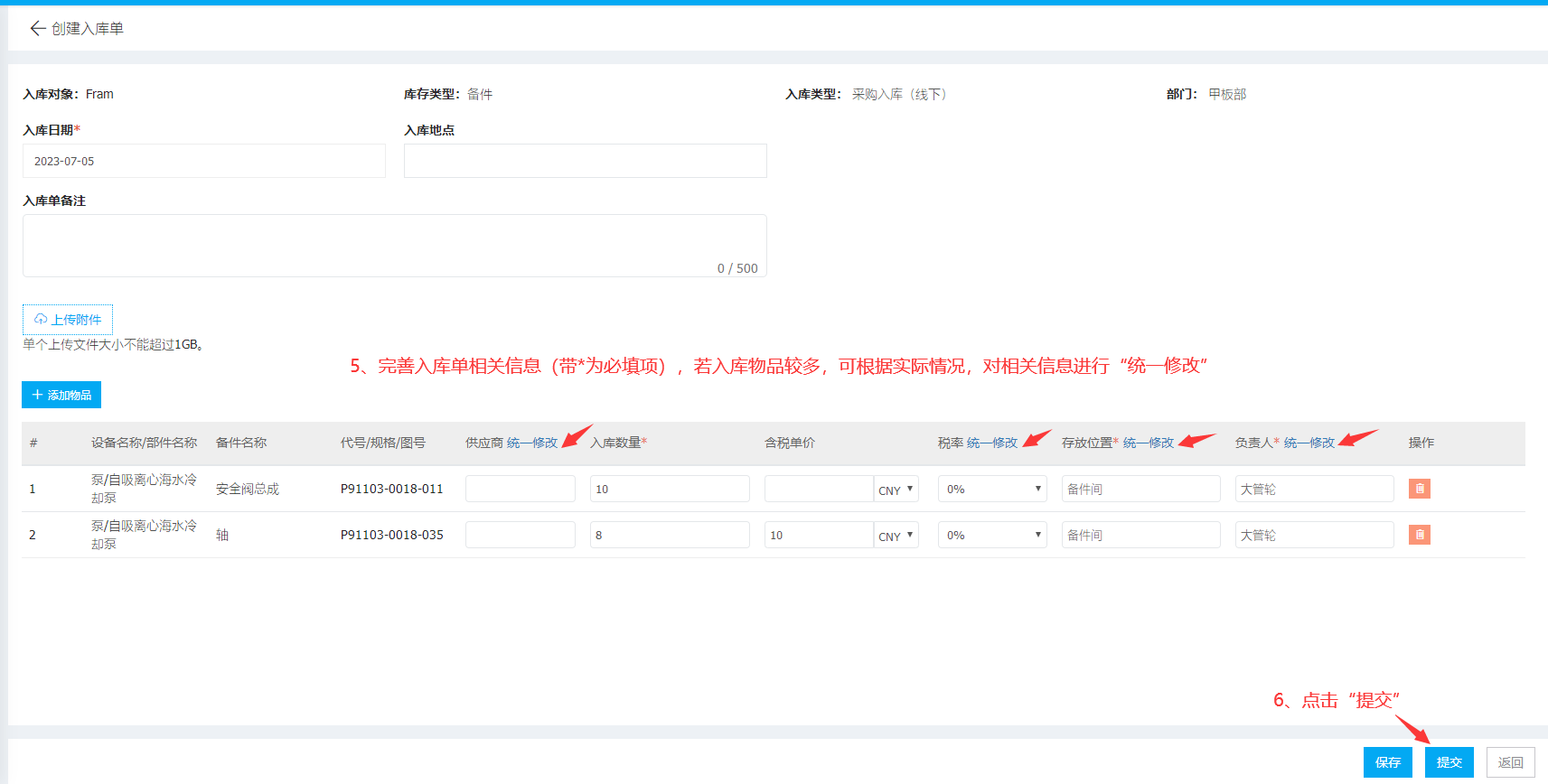The height and width of the screenshot is (784, 1548).
Task: Click the 代号/规格/图号 column header
Action: click(383, 443)
